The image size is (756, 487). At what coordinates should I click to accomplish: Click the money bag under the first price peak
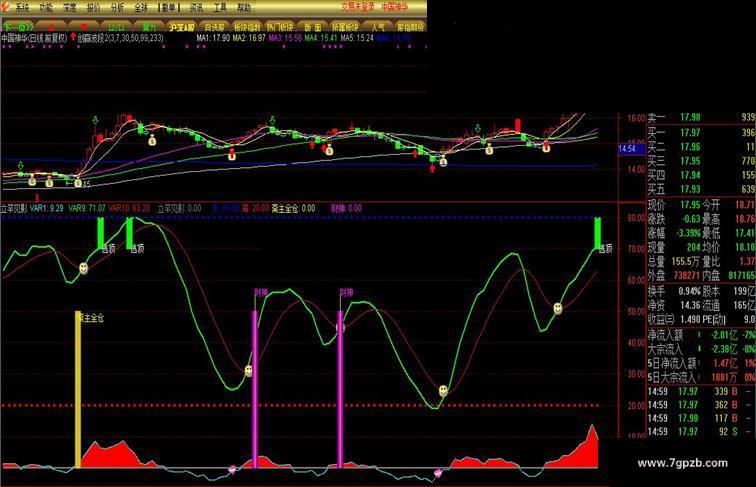point(152,141)
